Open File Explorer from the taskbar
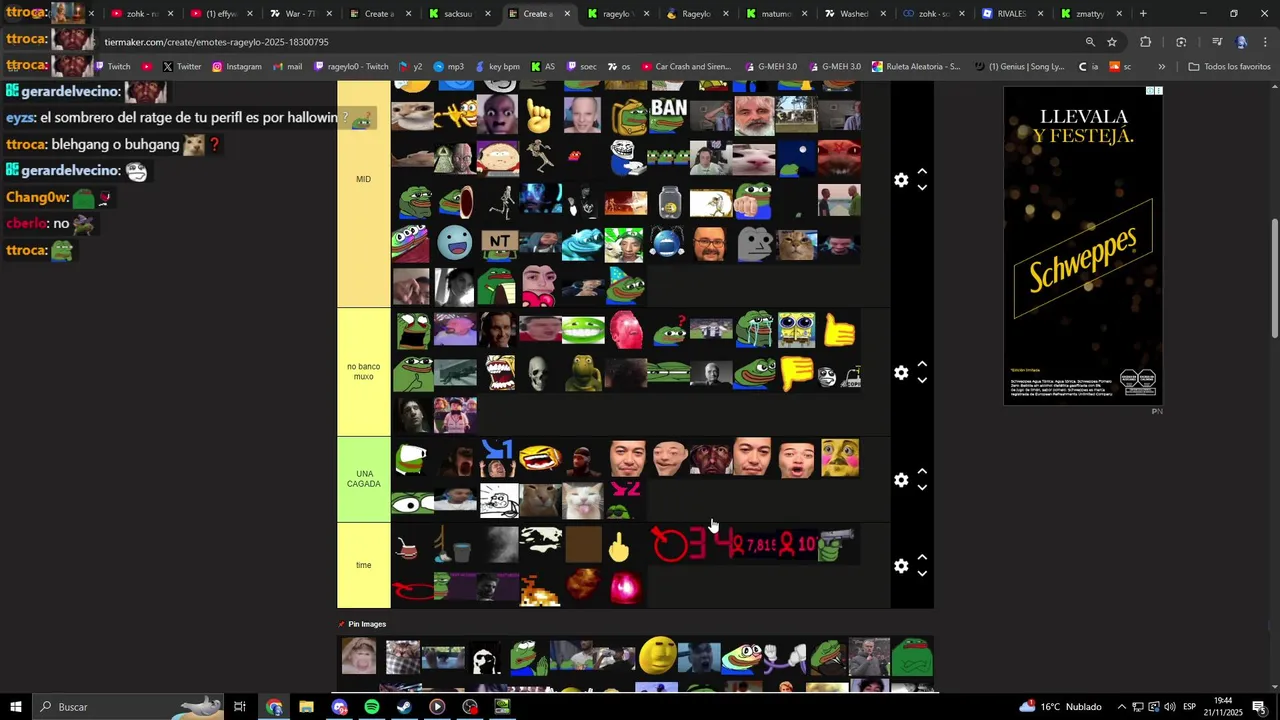 tap(306, 707)
